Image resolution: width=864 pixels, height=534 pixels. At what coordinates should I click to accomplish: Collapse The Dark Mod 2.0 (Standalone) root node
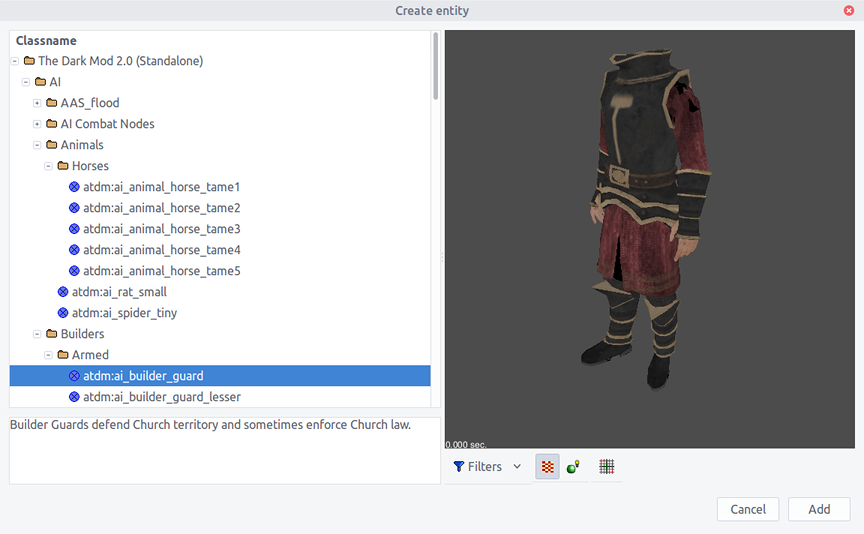15,61
